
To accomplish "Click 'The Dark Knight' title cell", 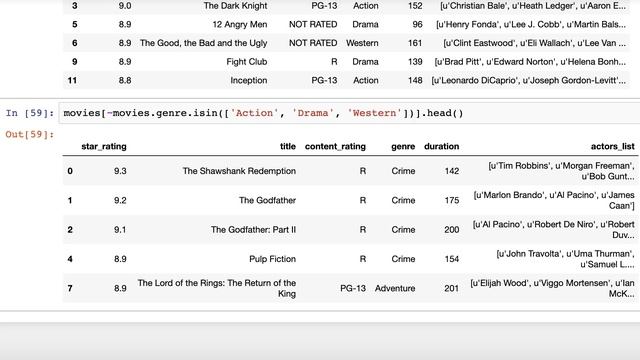I will coord(236,6).
